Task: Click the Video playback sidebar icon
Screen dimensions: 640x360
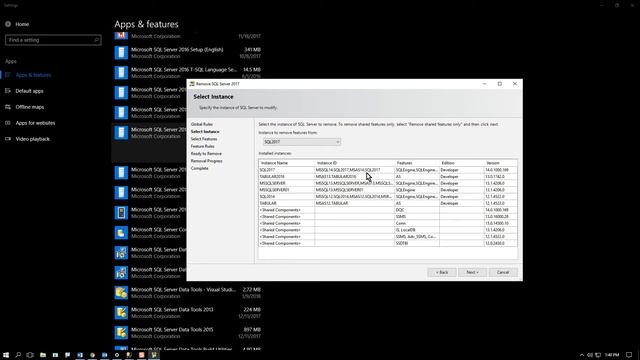Action: [x=8, y=139]
